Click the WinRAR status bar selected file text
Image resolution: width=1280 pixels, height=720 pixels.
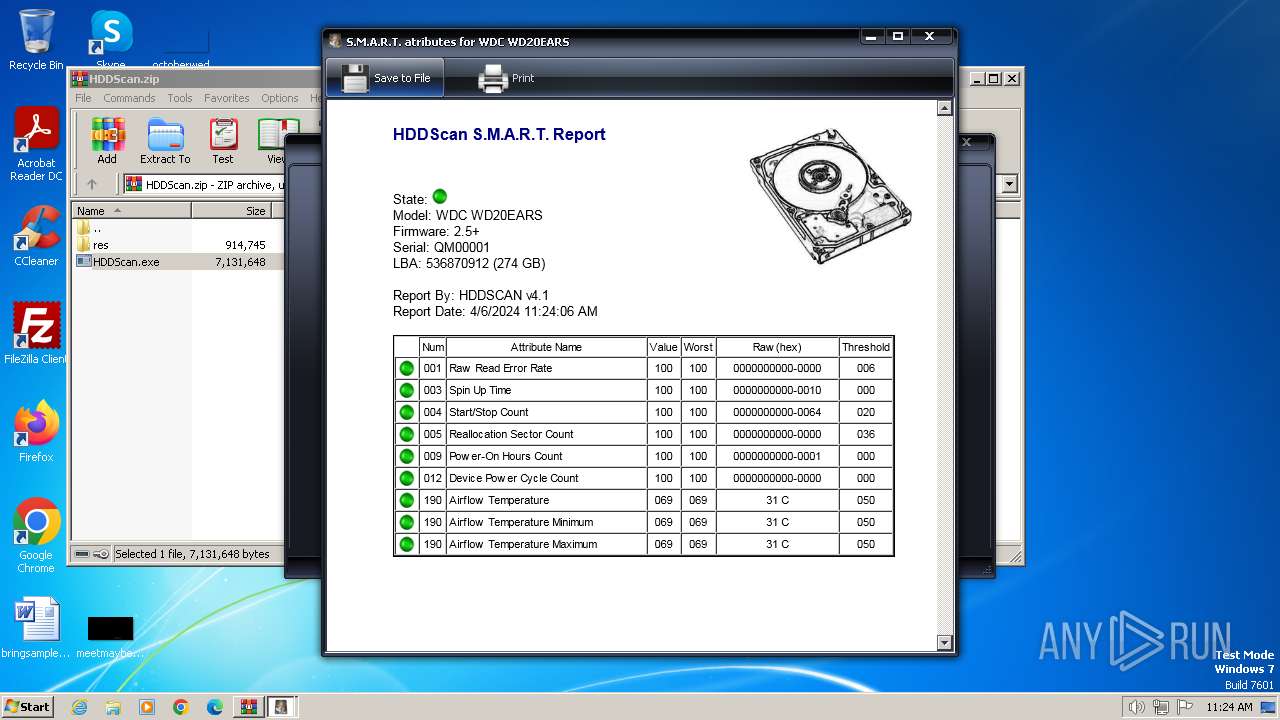coord(192,554)
